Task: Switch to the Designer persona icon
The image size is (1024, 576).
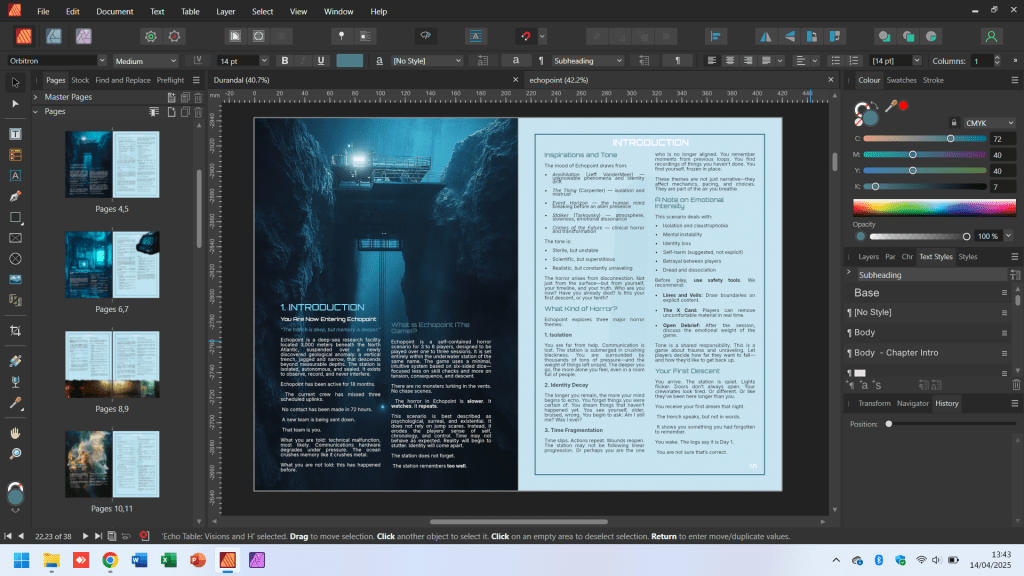Action: (x=54, y=36)
